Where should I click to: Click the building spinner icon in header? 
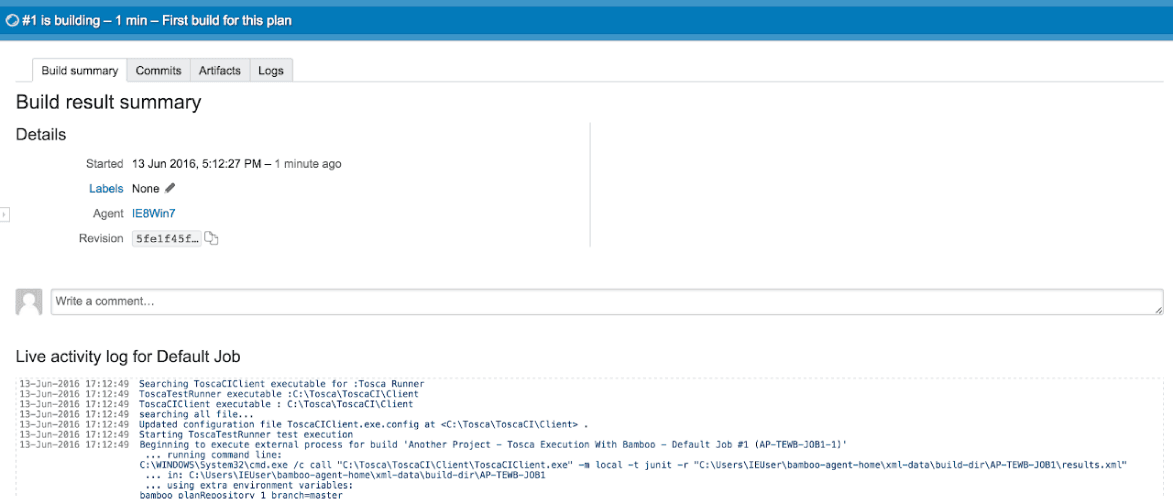point(12,21)
